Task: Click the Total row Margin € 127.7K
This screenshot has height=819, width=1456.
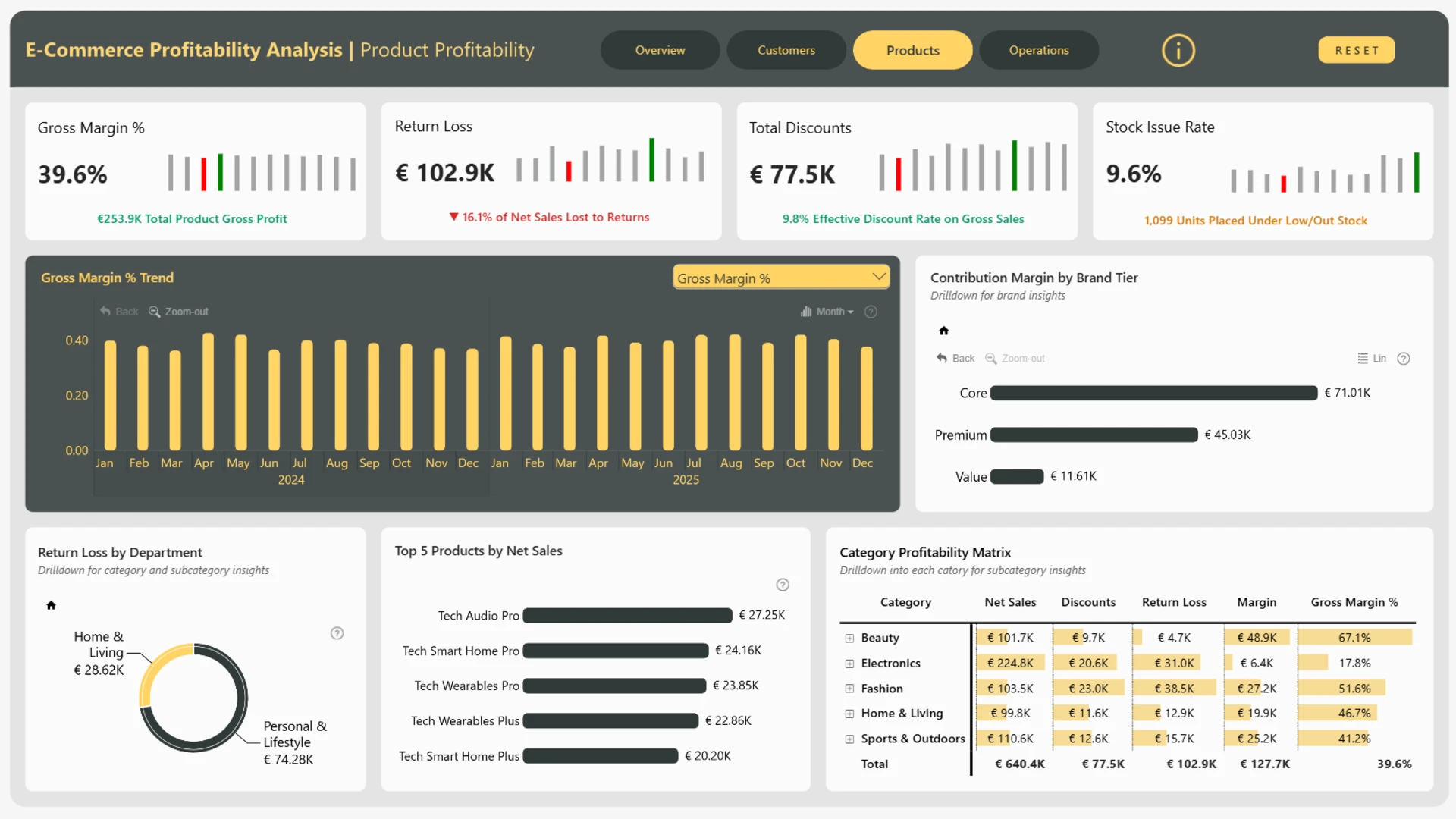Action: [x=1265, y=764]
